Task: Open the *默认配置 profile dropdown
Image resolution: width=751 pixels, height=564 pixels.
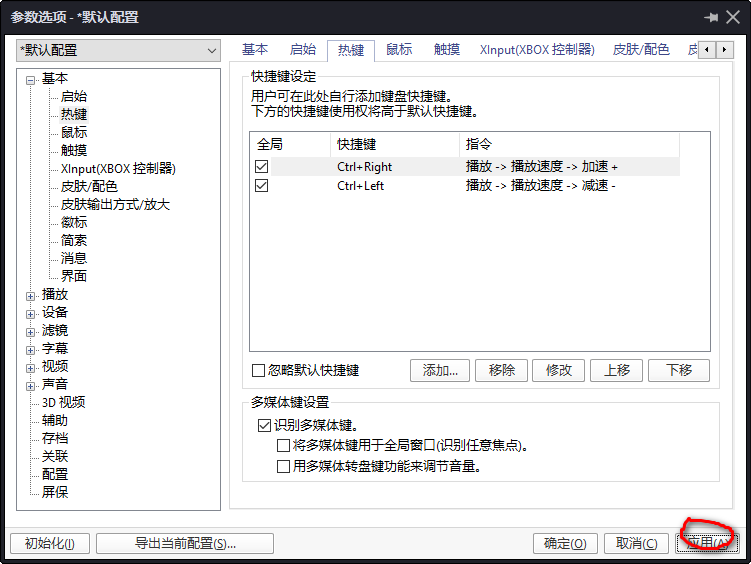Action: pyautogui.click(x=118, y=50)
